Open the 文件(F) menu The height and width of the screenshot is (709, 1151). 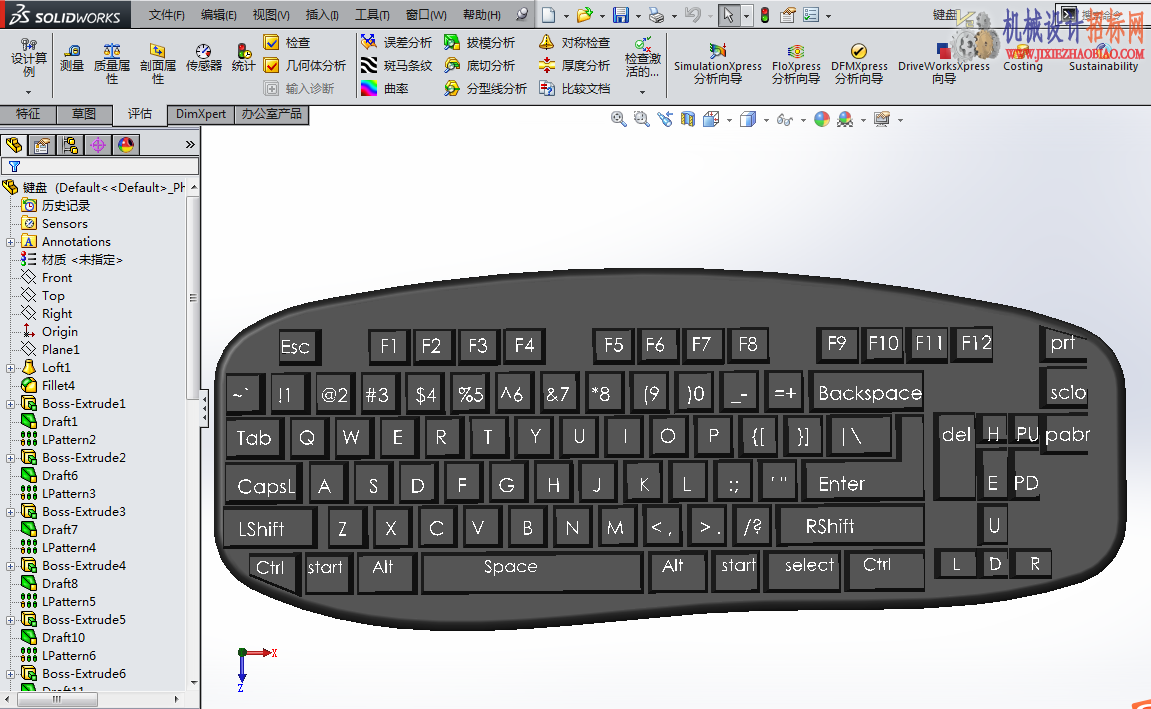point(167,15)
